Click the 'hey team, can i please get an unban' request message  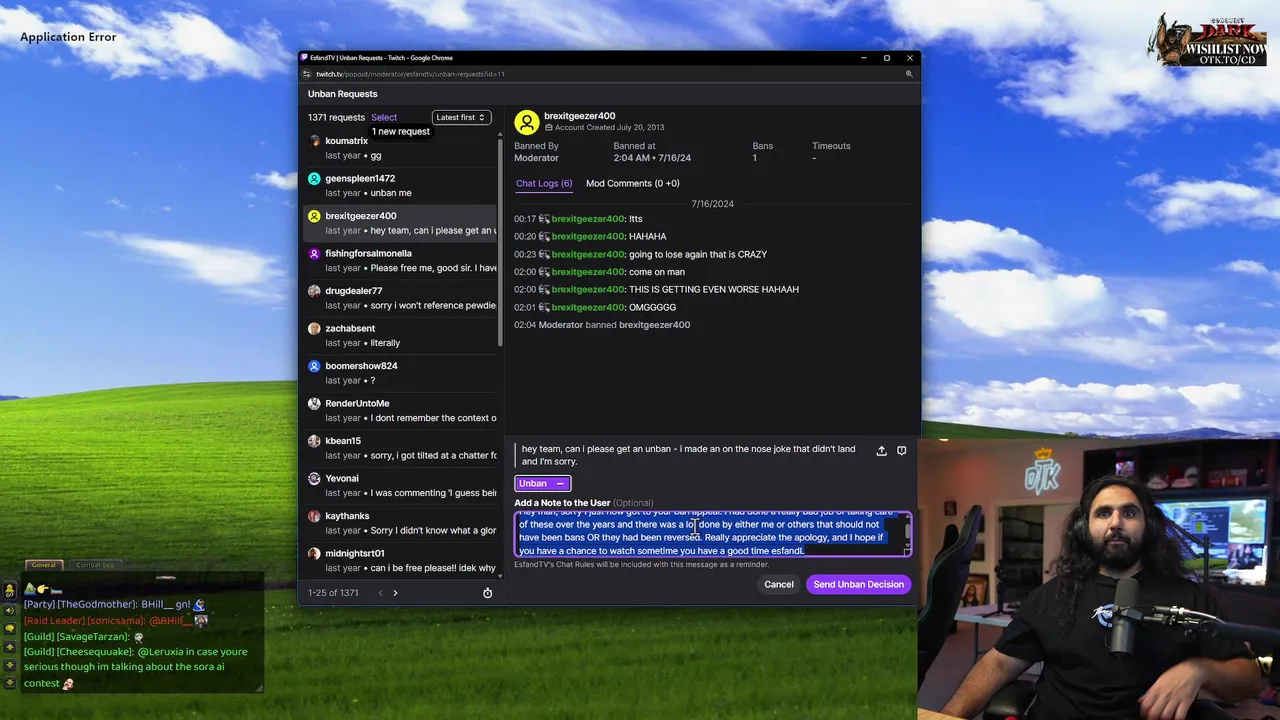click(x=688, y=455)
